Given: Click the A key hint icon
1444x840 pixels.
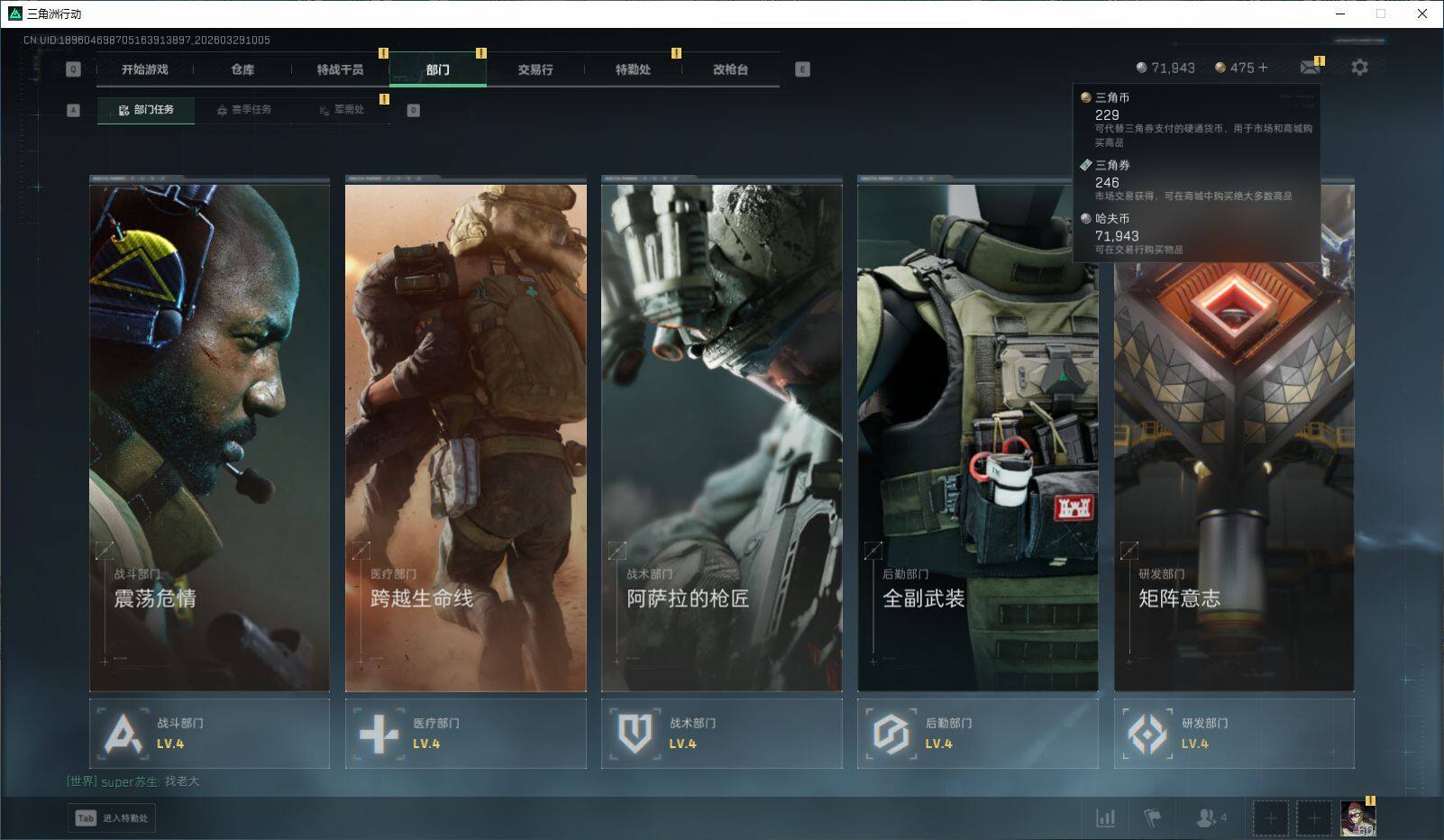Looking at the screenshot, I should [73, 110].
